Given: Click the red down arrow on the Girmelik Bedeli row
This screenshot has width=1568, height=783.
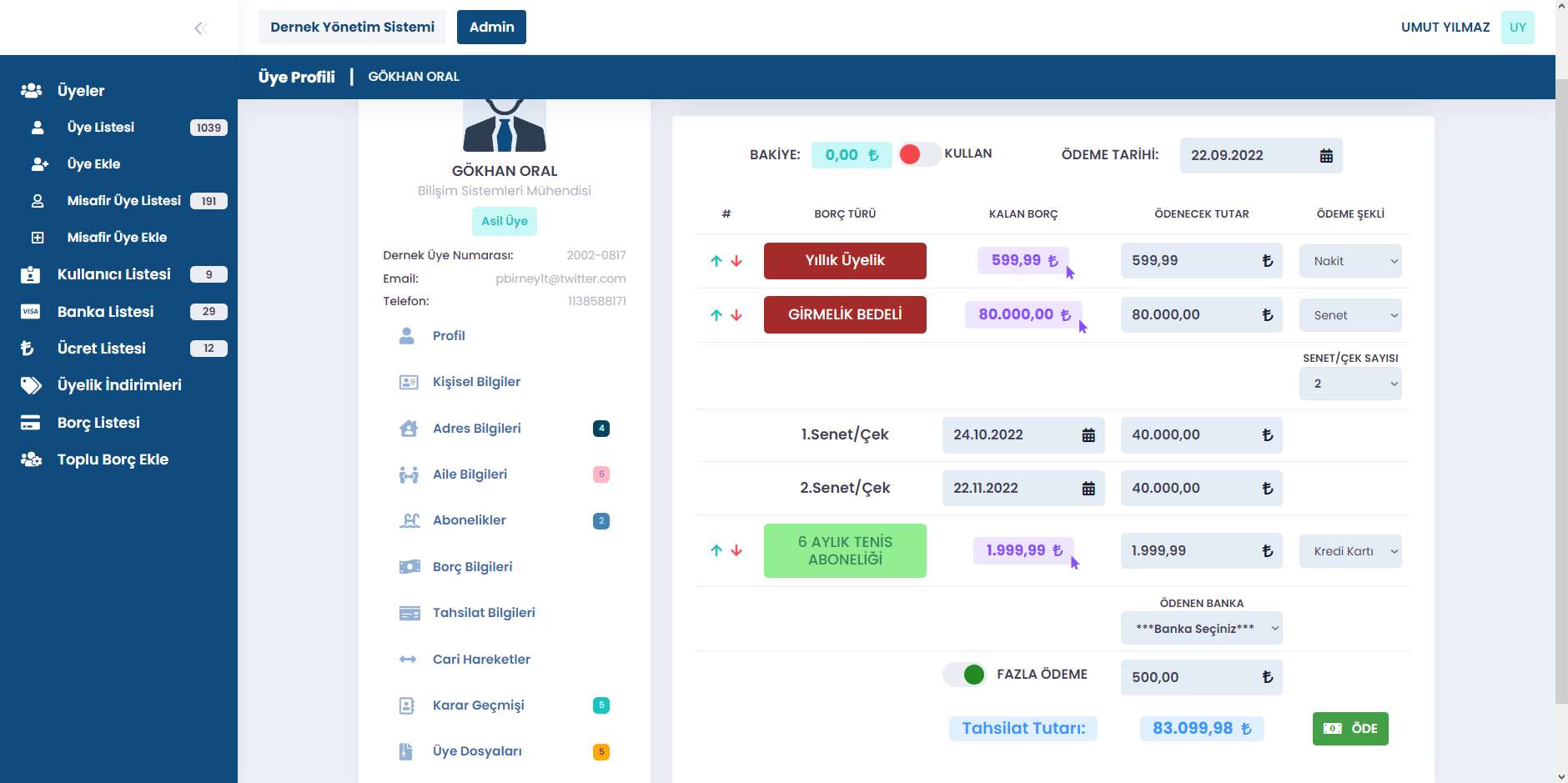Looking at the screenshot, I should (736, 315).
